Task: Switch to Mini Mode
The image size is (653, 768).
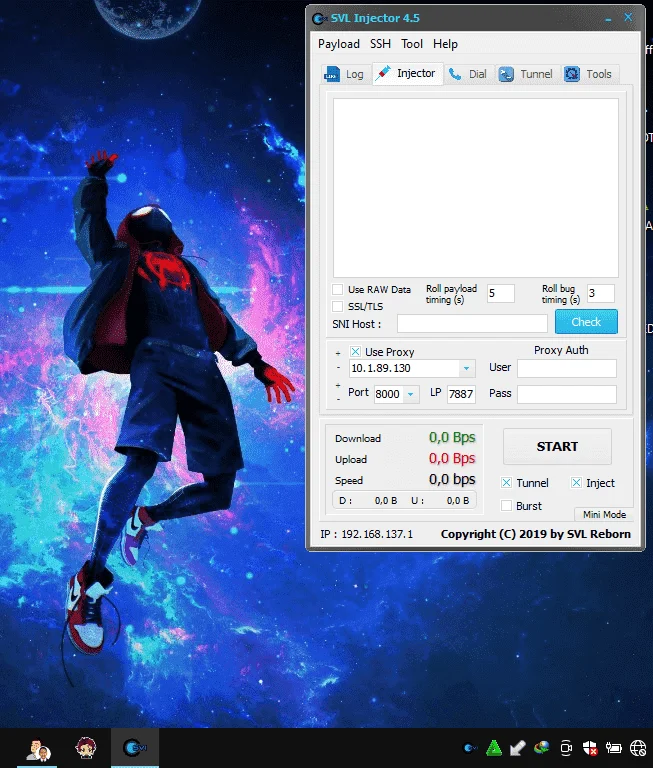Action: [604, 514]
